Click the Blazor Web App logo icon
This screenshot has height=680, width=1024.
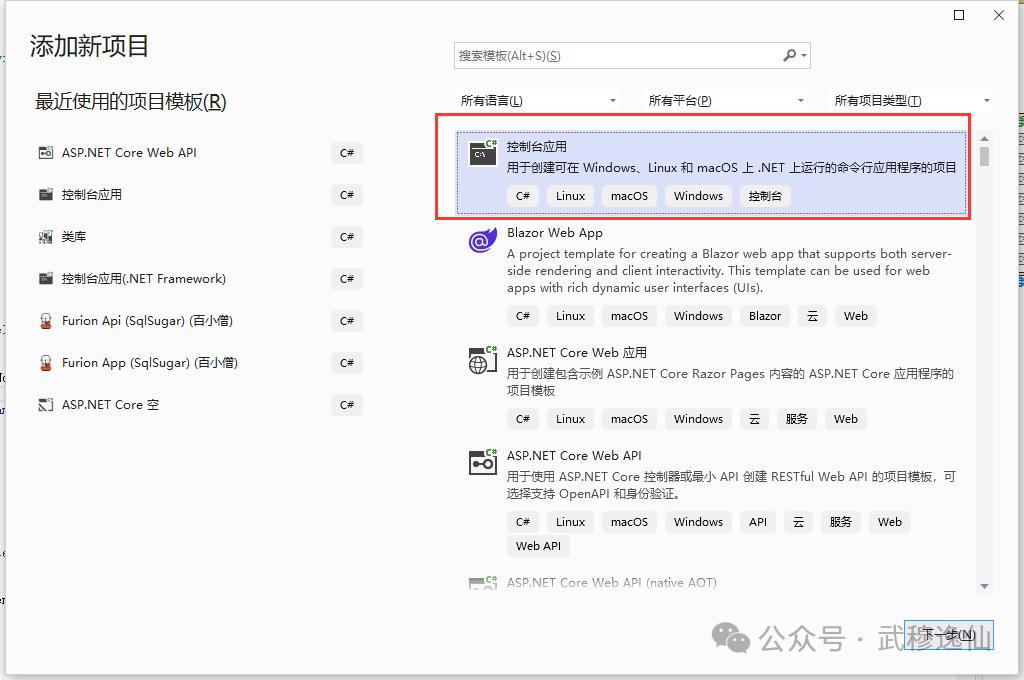coord(483,240)
